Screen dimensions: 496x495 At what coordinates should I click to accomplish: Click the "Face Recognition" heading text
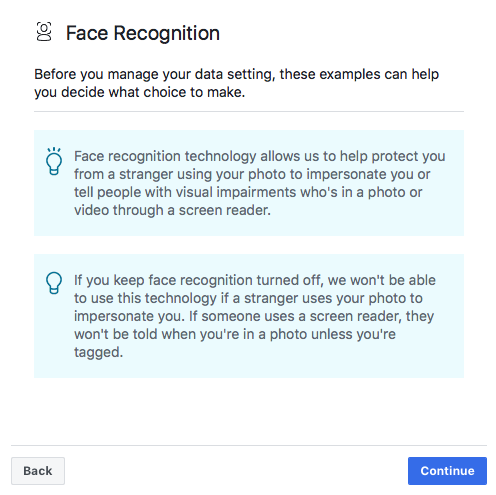(x=143, y=33)
